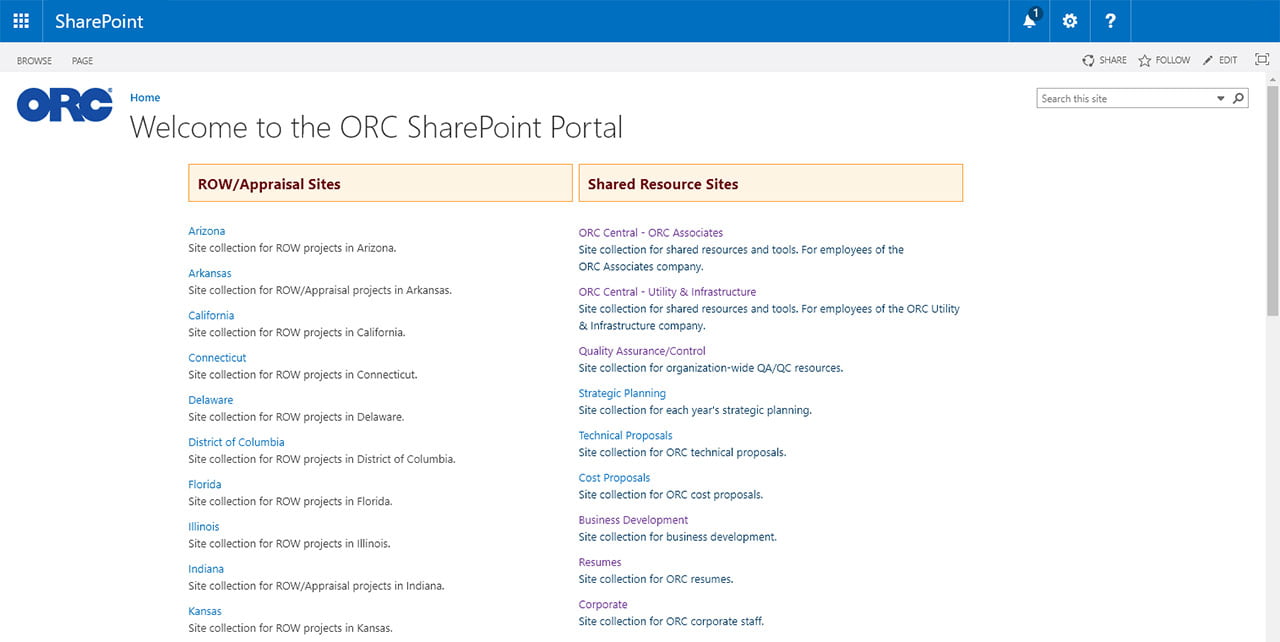Open the Kansas site link
Viewport: 1280px width, 642px height.
pyautogui.click(x=205, y=611)
